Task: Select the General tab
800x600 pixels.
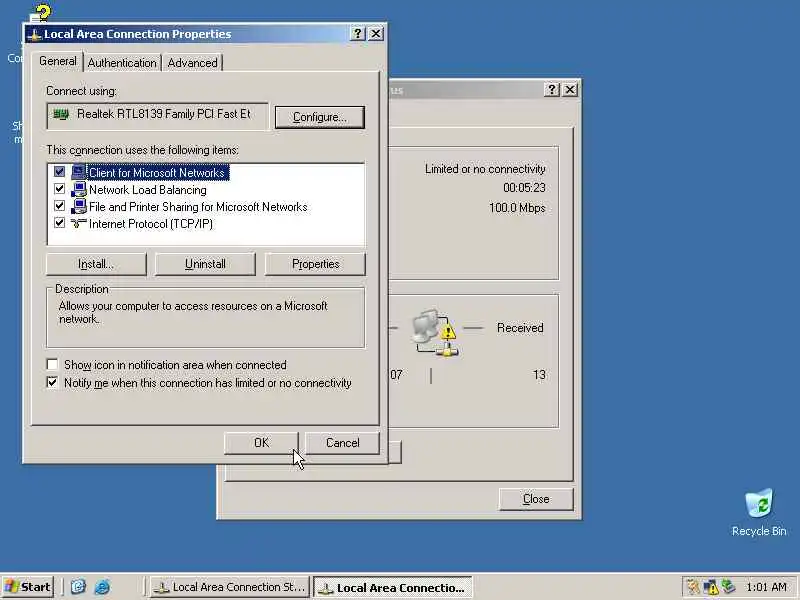Action: tap(58, 61)
